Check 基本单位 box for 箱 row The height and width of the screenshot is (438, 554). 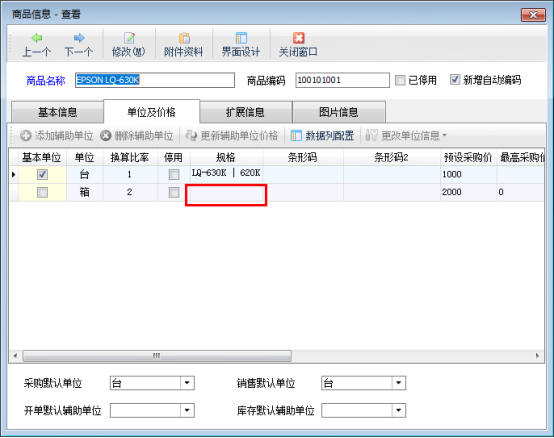pyautogui.click(x=42, y=193)
